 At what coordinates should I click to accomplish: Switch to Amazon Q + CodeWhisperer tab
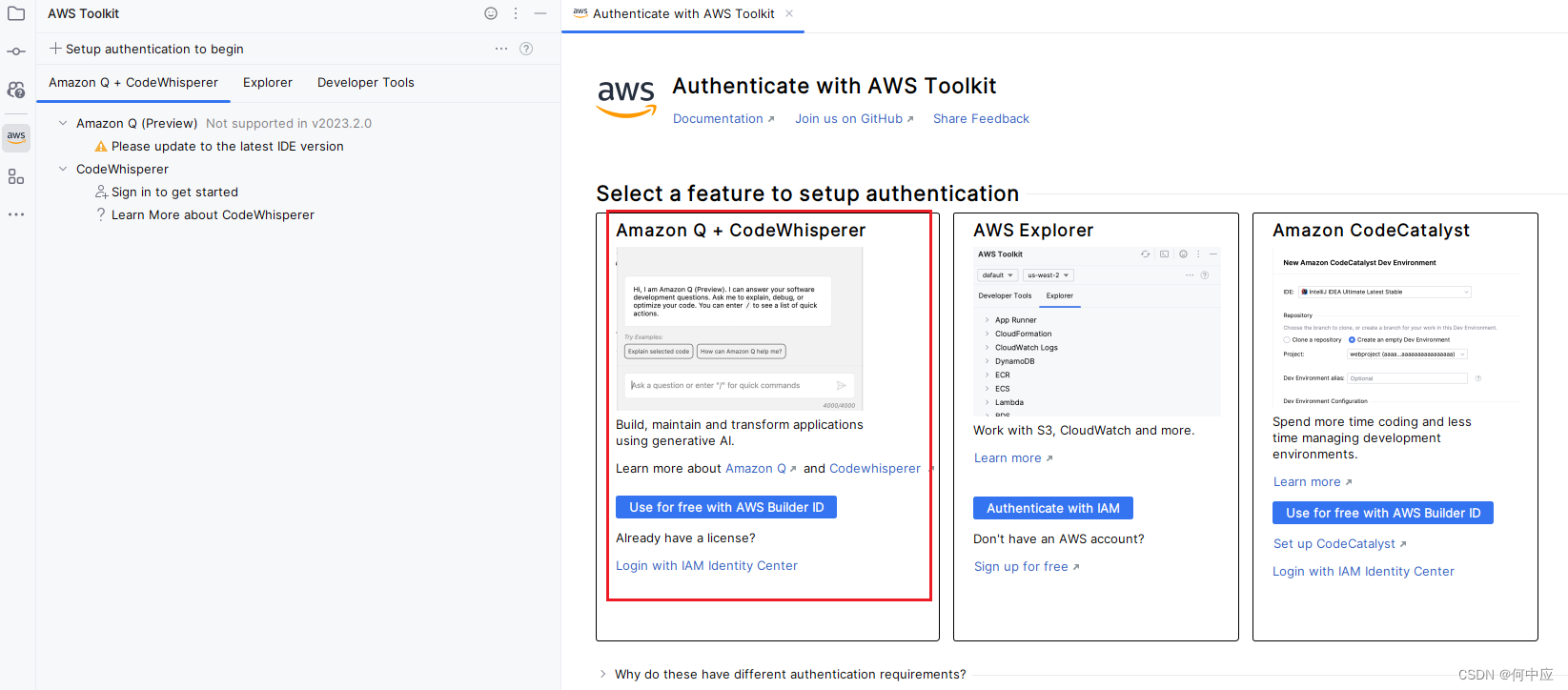pos(133,83)
